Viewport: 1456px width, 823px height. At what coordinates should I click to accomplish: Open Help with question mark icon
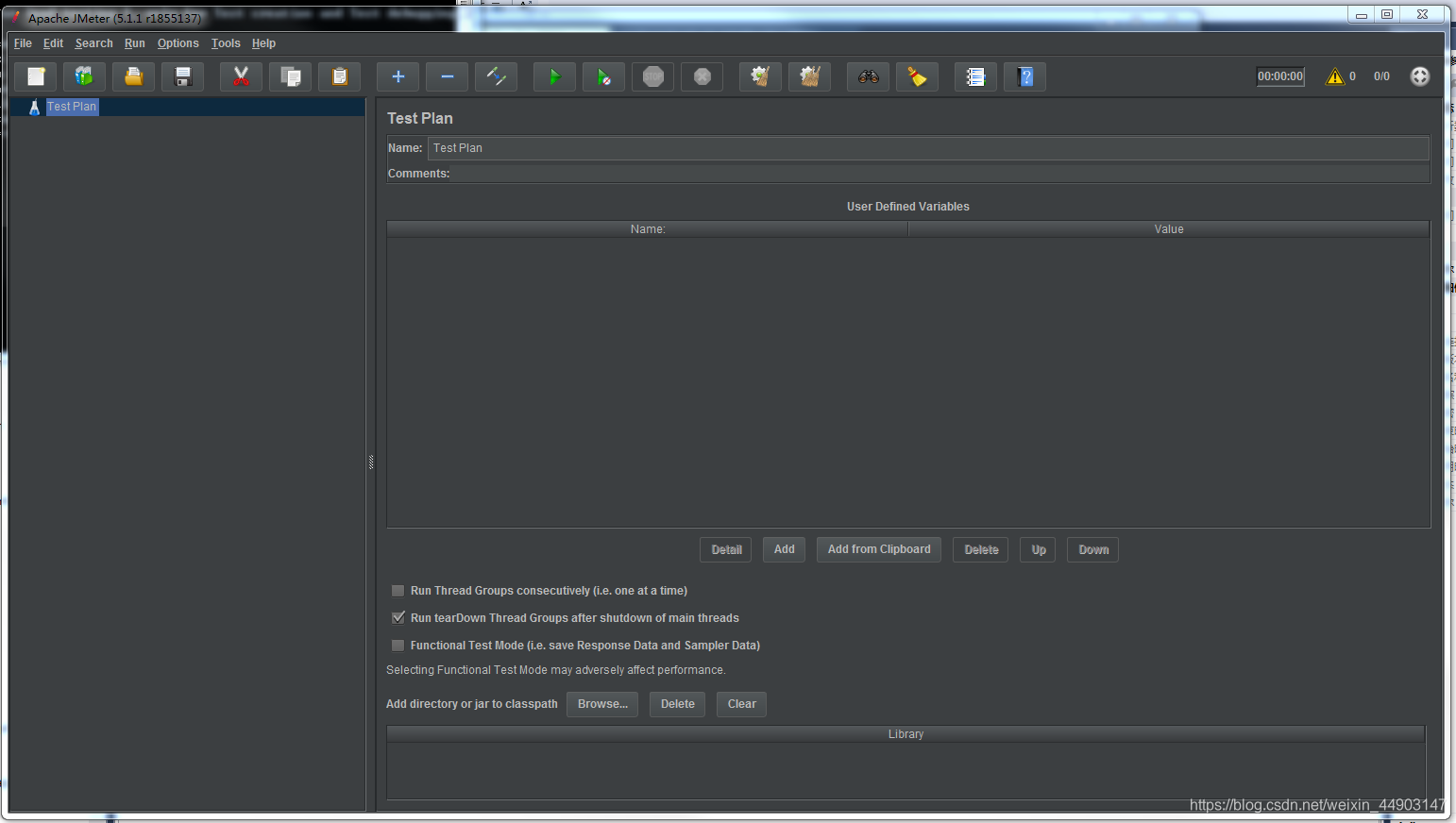(x=1025, y=76)
